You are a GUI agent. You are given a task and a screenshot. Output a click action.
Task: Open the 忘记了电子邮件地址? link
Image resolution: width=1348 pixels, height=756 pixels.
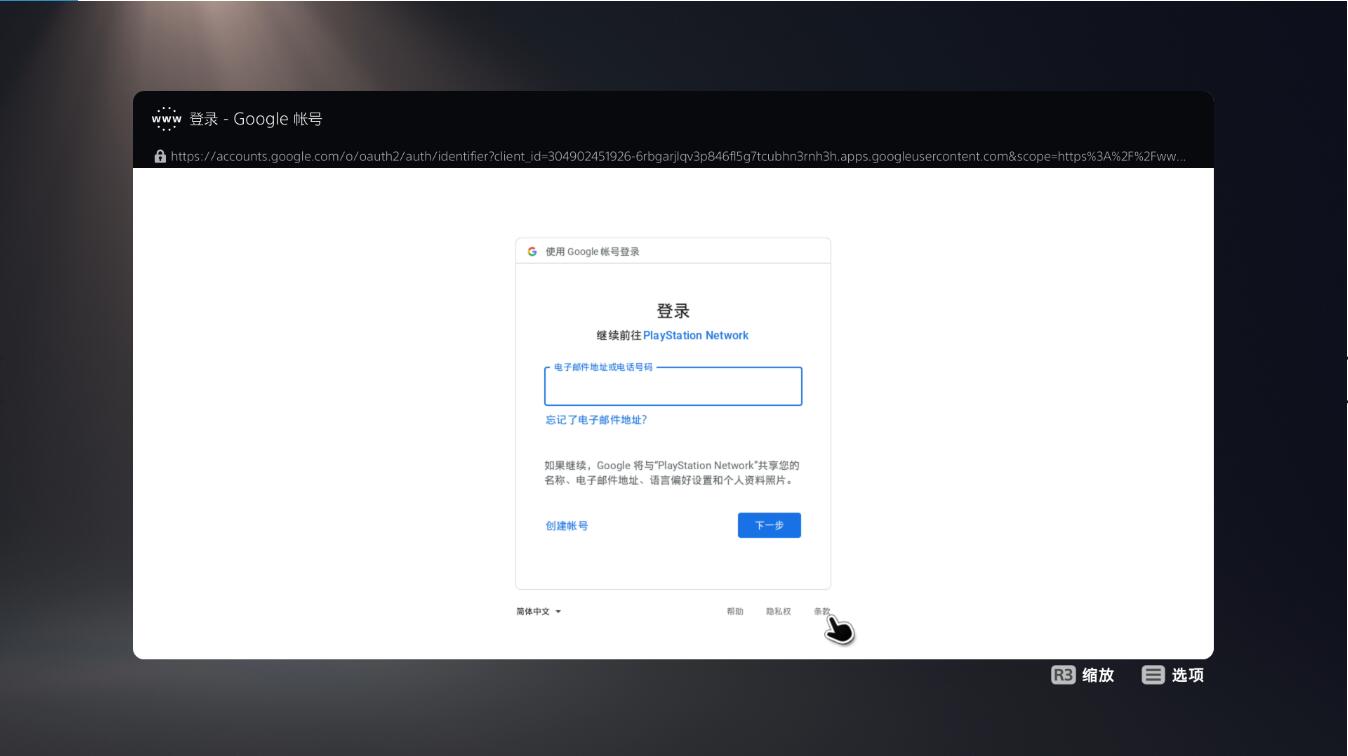pos(596,420)
